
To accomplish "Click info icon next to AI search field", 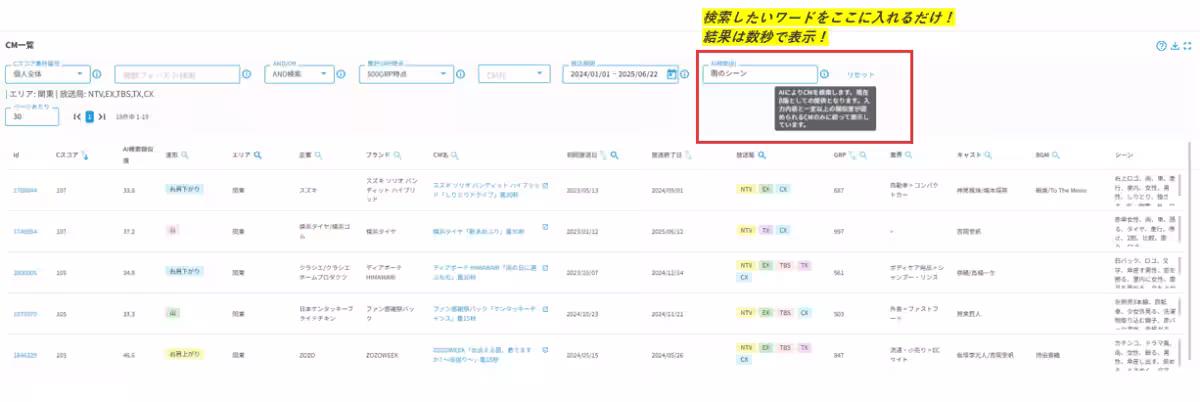I will (x=824, y=73).
